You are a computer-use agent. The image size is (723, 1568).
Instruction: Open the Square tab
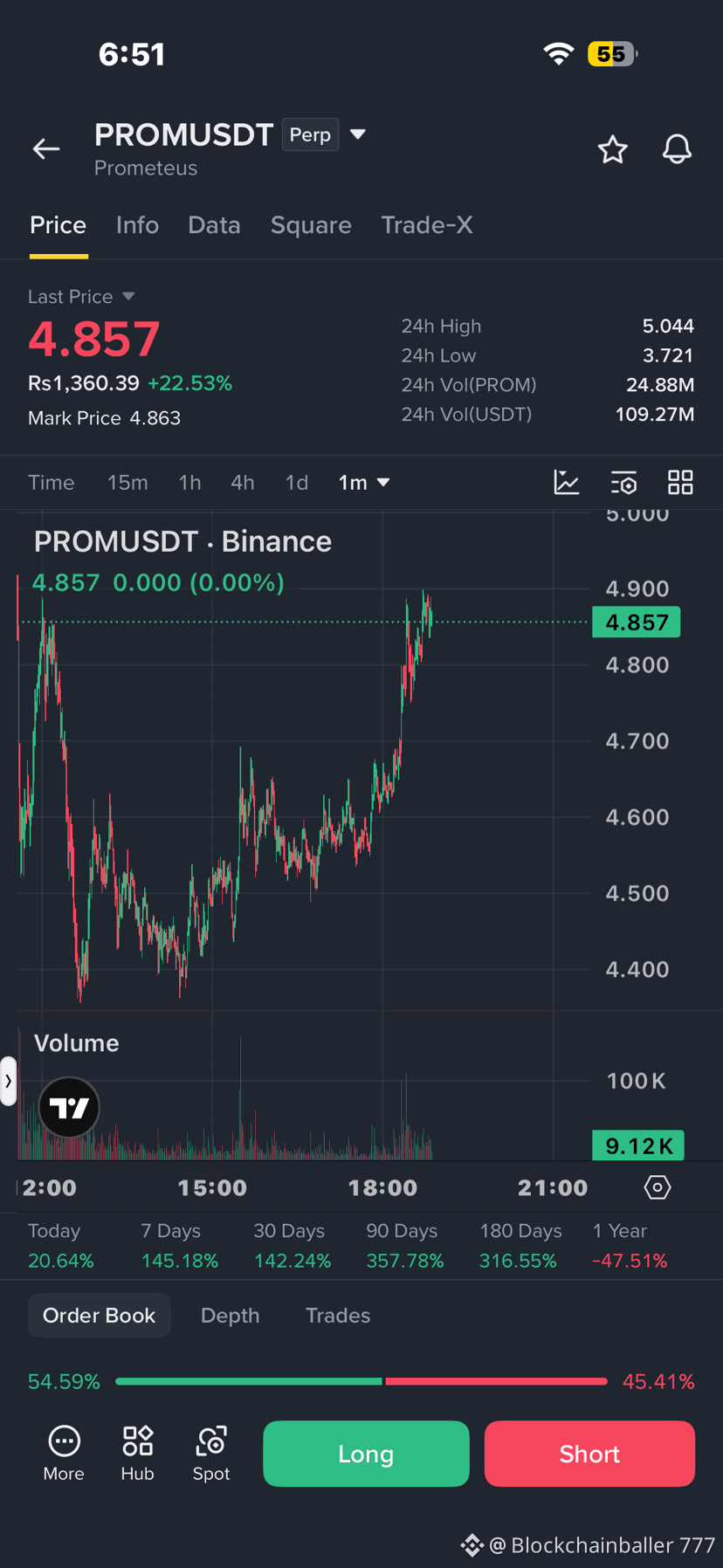pos(311,225)
